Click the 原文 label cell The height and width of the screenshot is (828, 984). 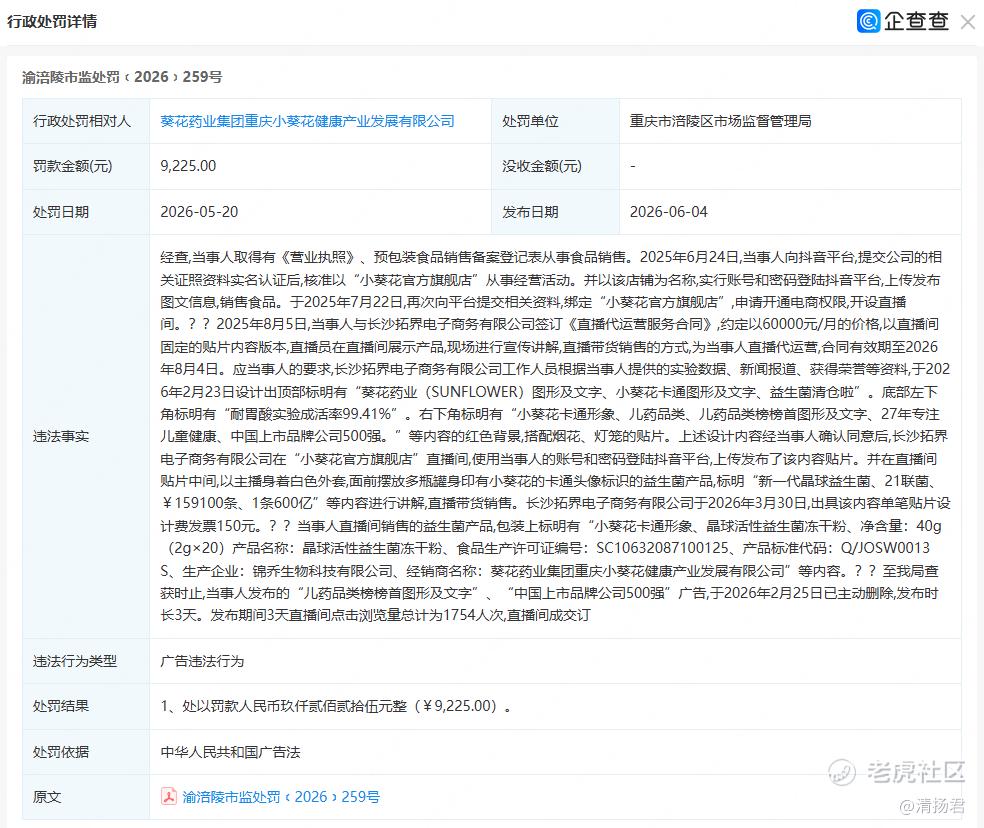click(x=86, y=797)
